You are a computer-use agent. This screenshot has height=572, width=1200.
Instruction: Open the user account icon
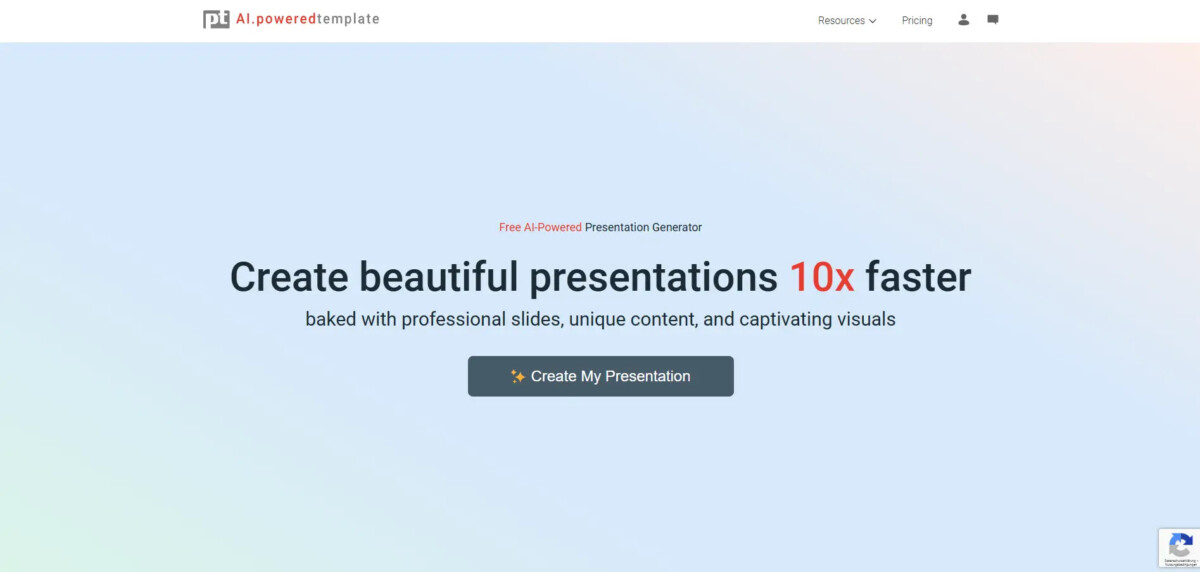coord(964,19)
